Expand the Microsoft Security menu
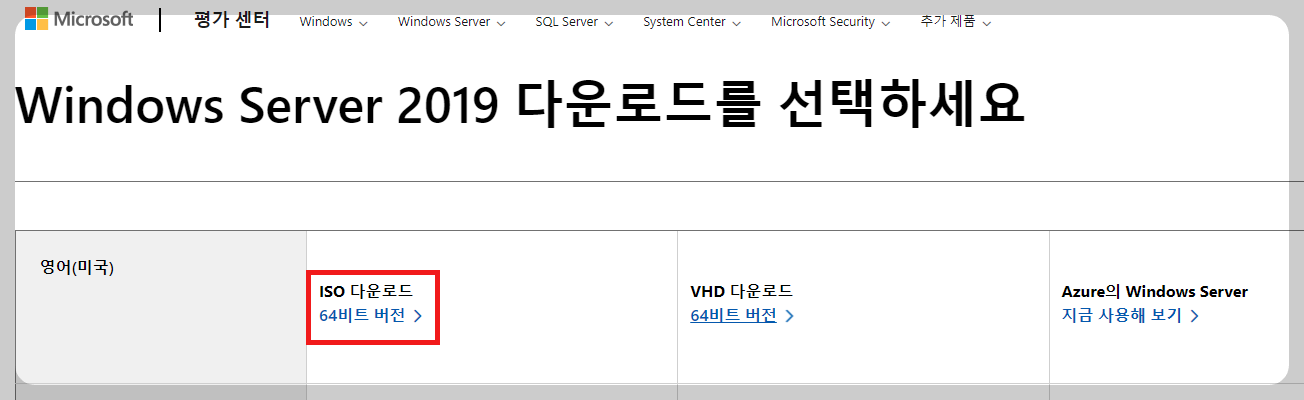Screen dimensions: 1304x400 (x=830, y=22)
